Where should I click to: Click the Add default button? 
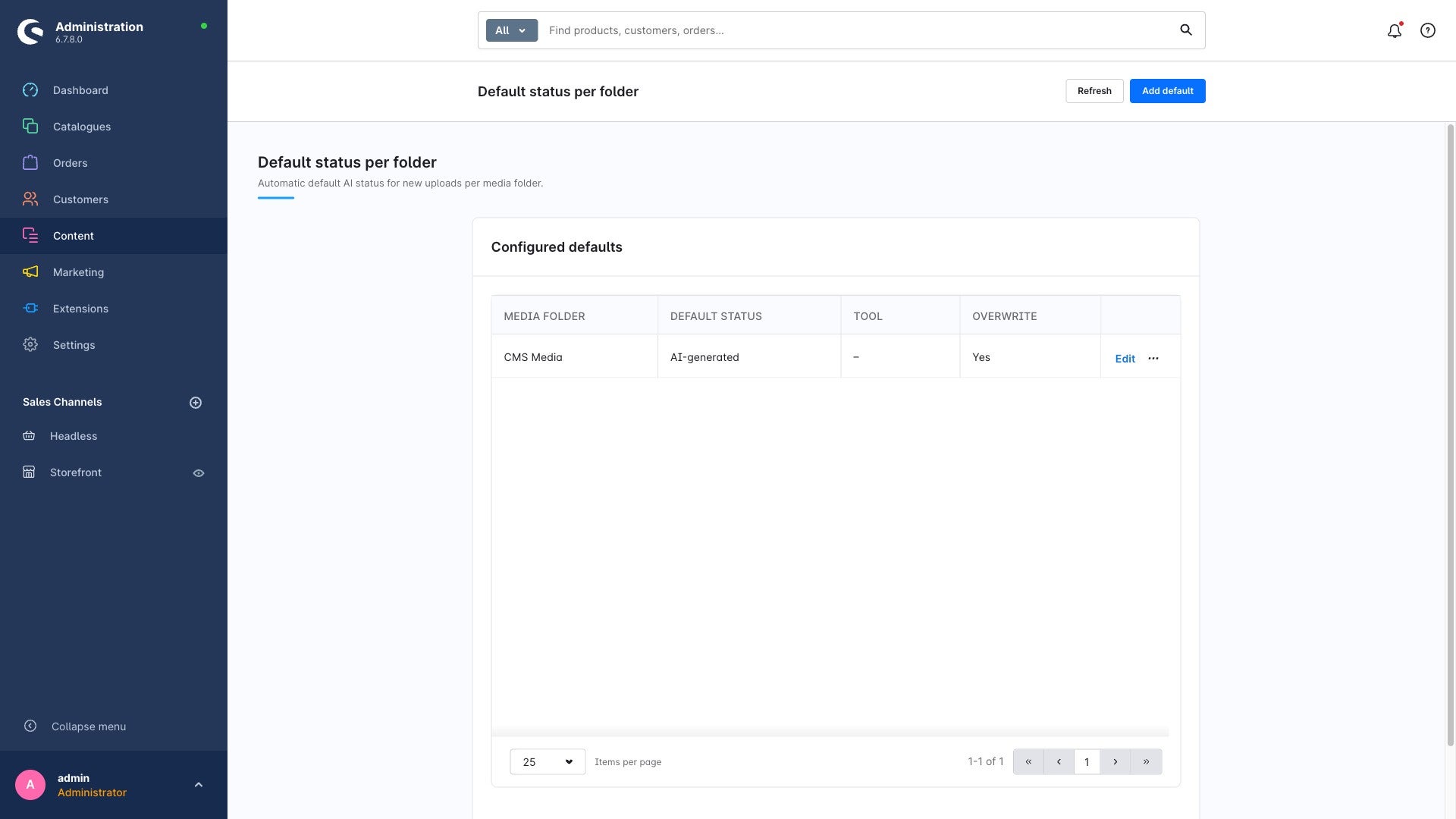(x=1168, y=91)
